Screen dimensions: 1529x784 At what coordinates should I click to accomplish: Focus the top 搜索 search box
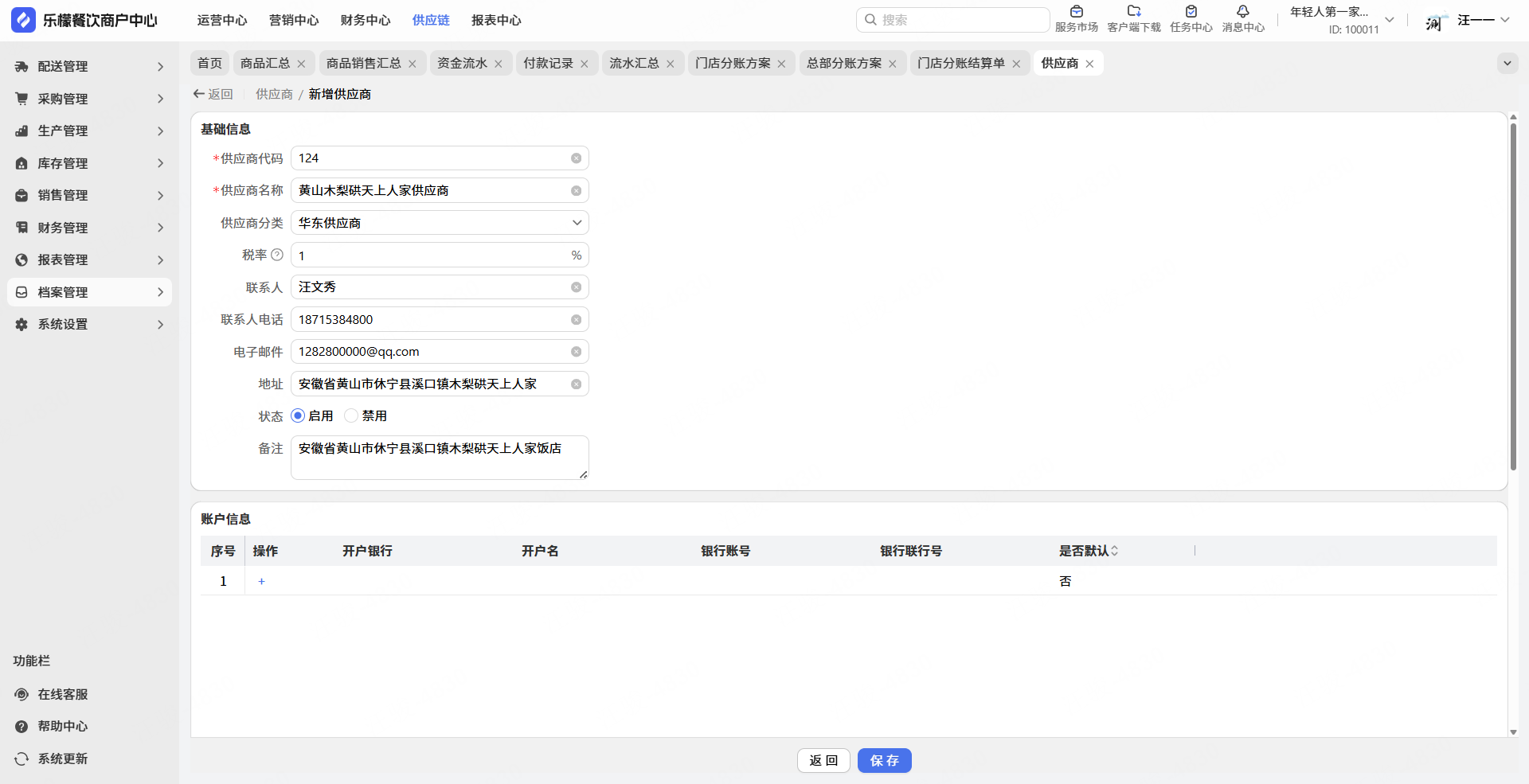953,20
